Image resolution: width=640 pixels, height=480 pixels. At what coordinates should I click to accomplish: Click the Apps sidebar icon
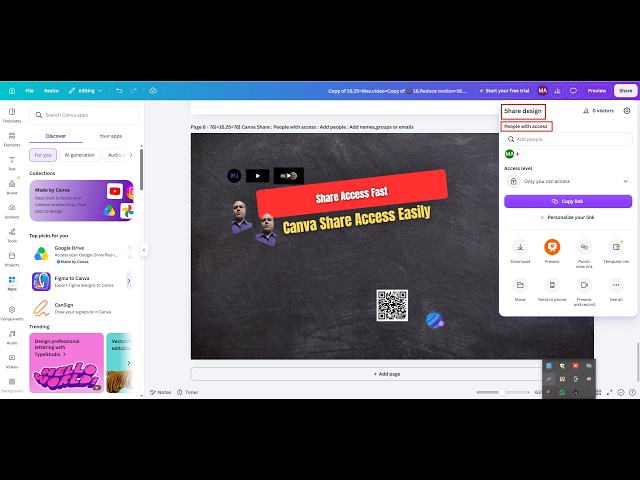point(12,283)
